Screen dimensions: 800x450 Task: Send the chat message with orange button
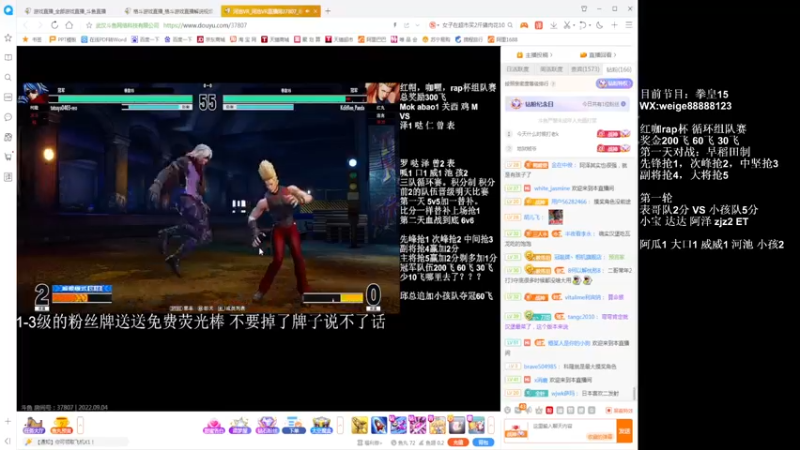coord(624,431)
